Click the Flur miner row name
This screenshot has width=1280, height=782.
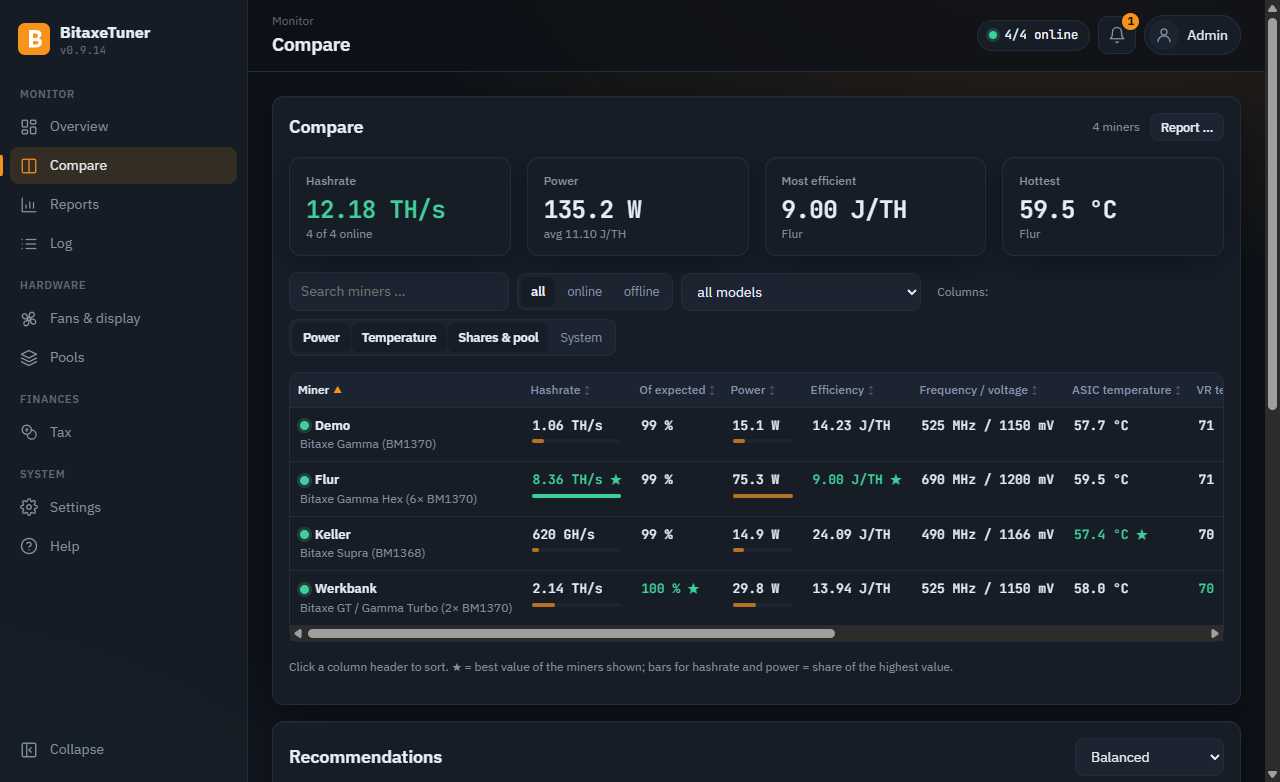click(x=327, y=480)
